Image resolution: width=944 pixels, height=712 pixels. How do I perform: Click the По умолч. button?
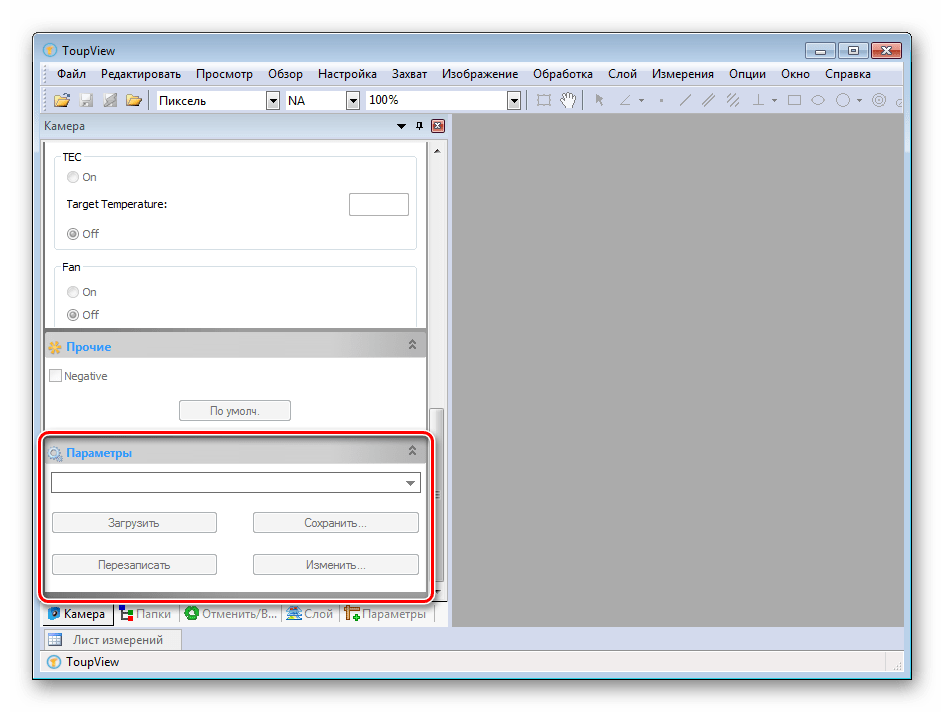[x=235, y=410]
